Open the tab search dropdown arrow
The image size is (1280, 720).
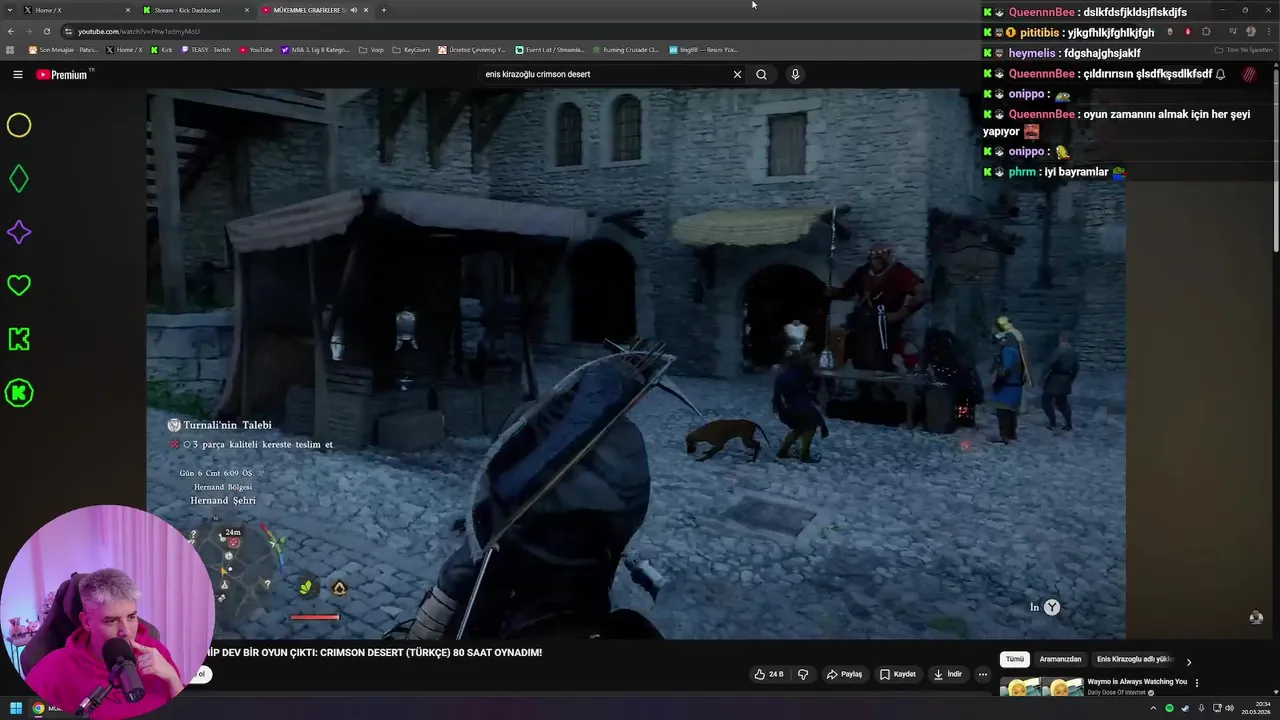[x=9, y=10]
